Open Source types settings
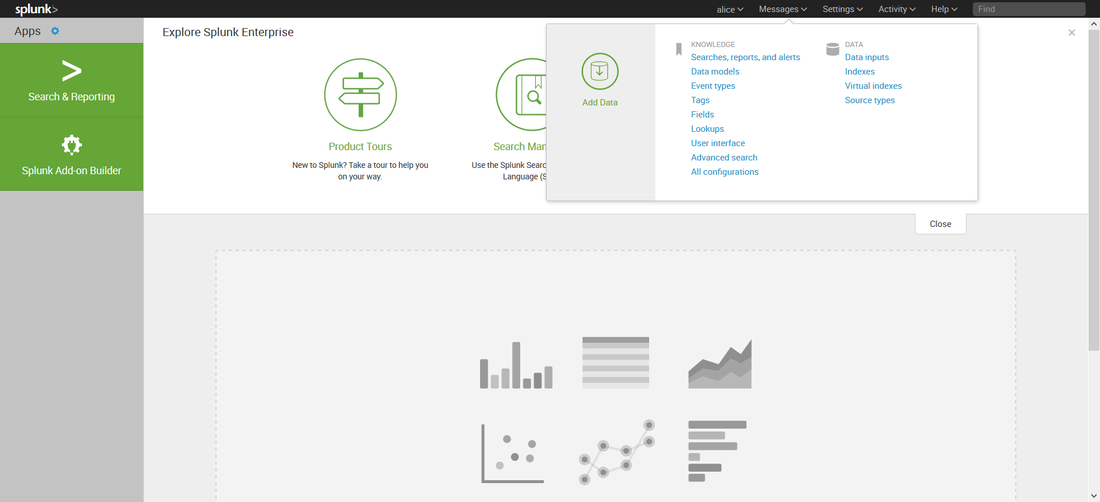The width and height of the screenshot is (1100, 502). point(869,100)
